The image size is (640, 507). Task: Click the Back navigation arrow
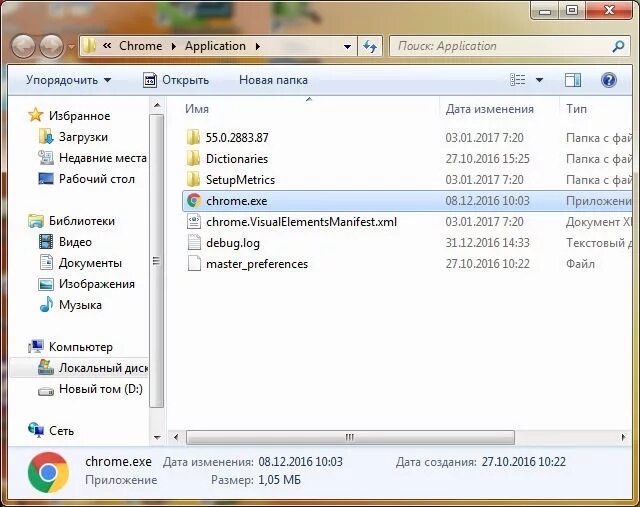[x=23, y=46]
